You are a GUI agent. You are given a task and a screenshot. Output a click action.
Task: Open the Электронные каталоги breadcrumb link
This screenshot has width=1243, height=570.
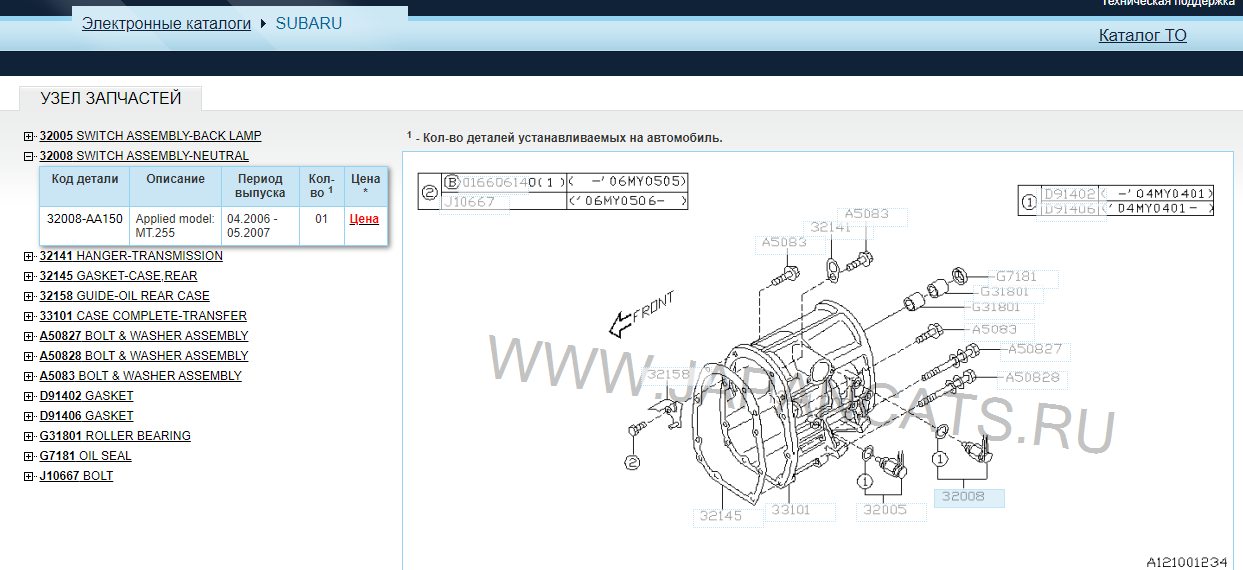tap(166, 23)
